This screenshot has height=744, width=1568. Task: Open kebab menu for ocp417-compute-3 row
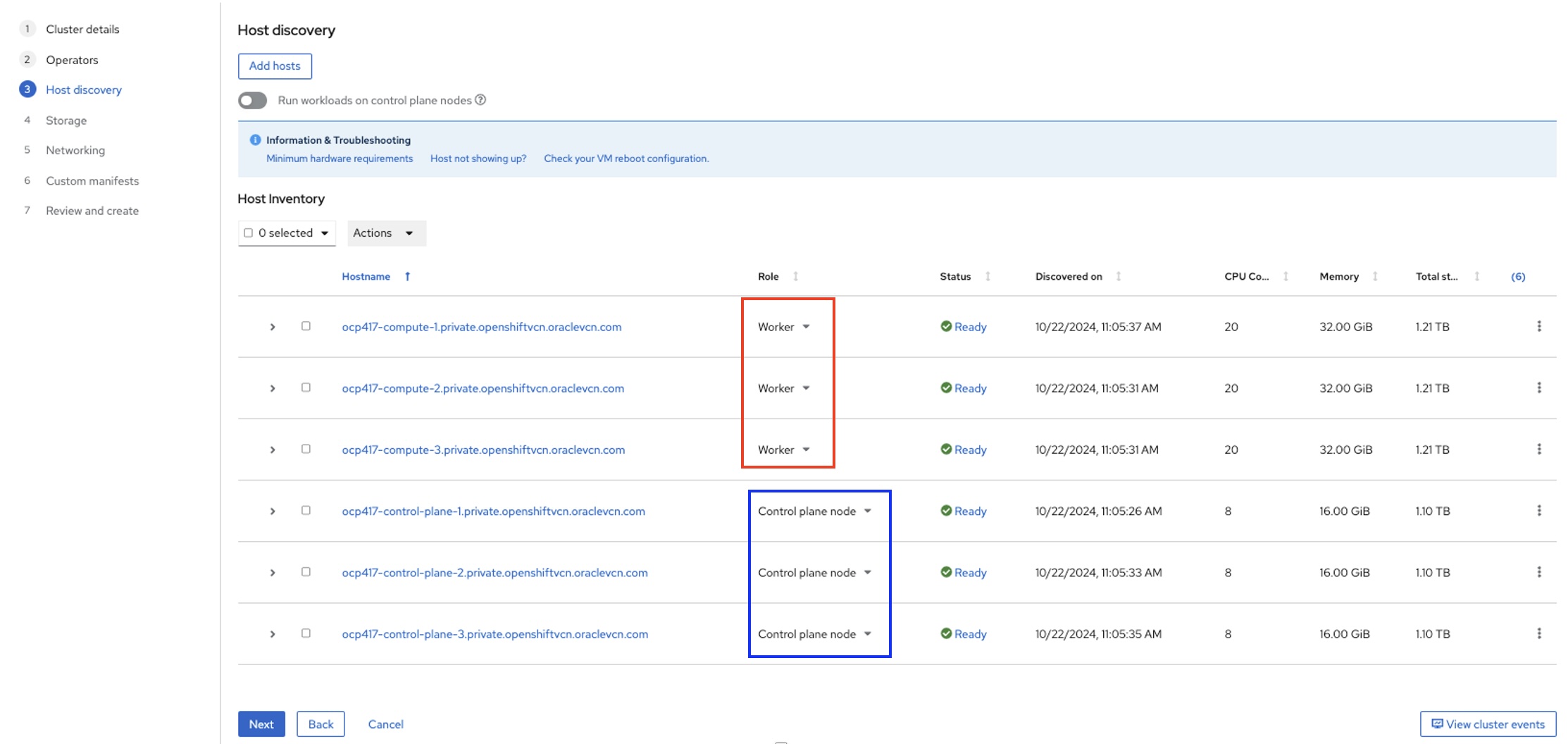point(1539,449)
